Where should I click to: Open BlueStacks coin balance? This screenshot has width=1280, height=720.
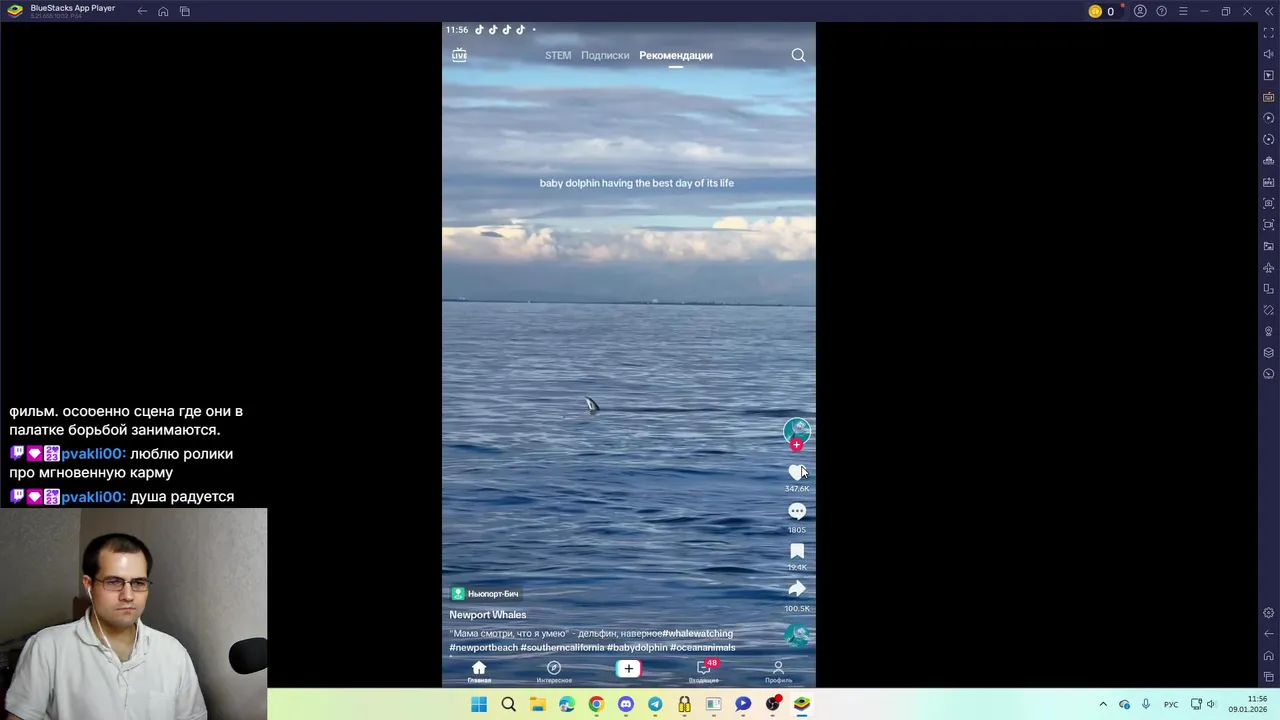(1101, 11)
